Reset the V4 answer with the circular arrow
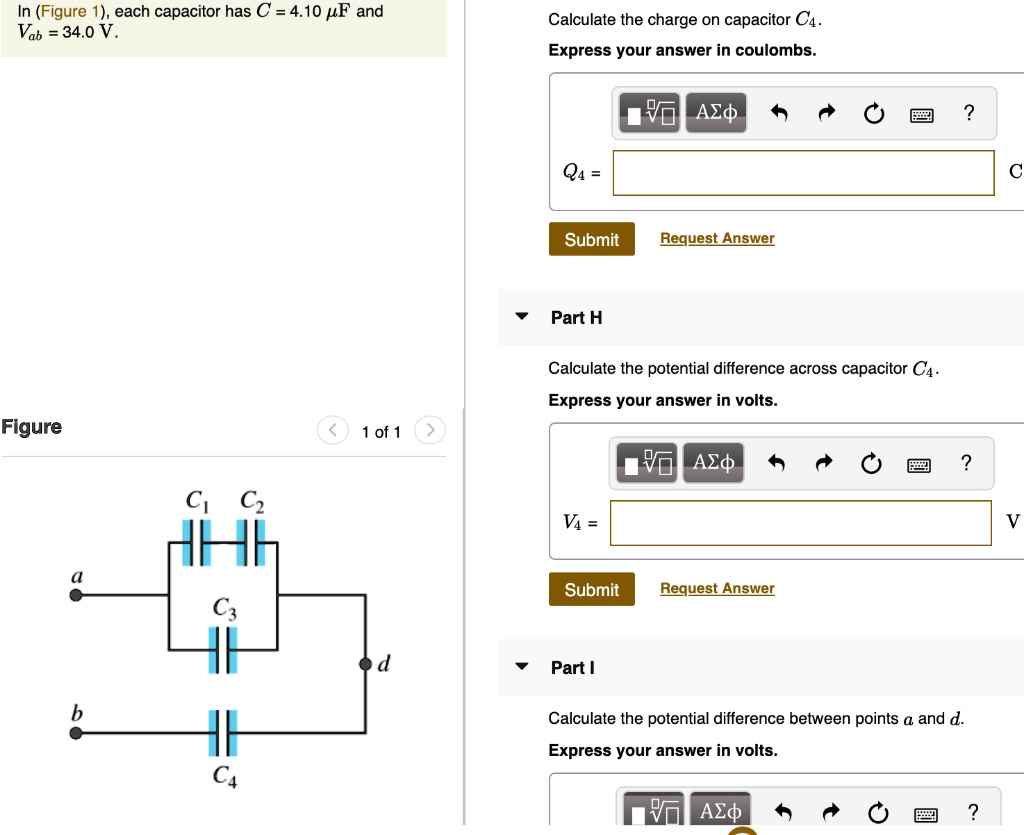Image resolution: width=1024 pixels, height=835 pixels. click(x=871, y=463)
